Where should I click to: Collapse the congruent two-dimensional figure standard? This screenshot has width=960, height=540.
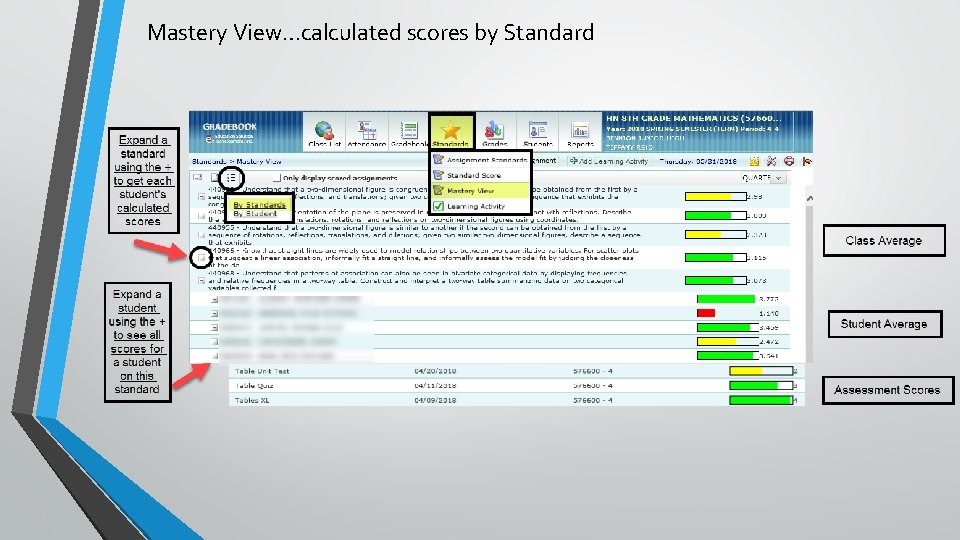(x=201, y=197)
